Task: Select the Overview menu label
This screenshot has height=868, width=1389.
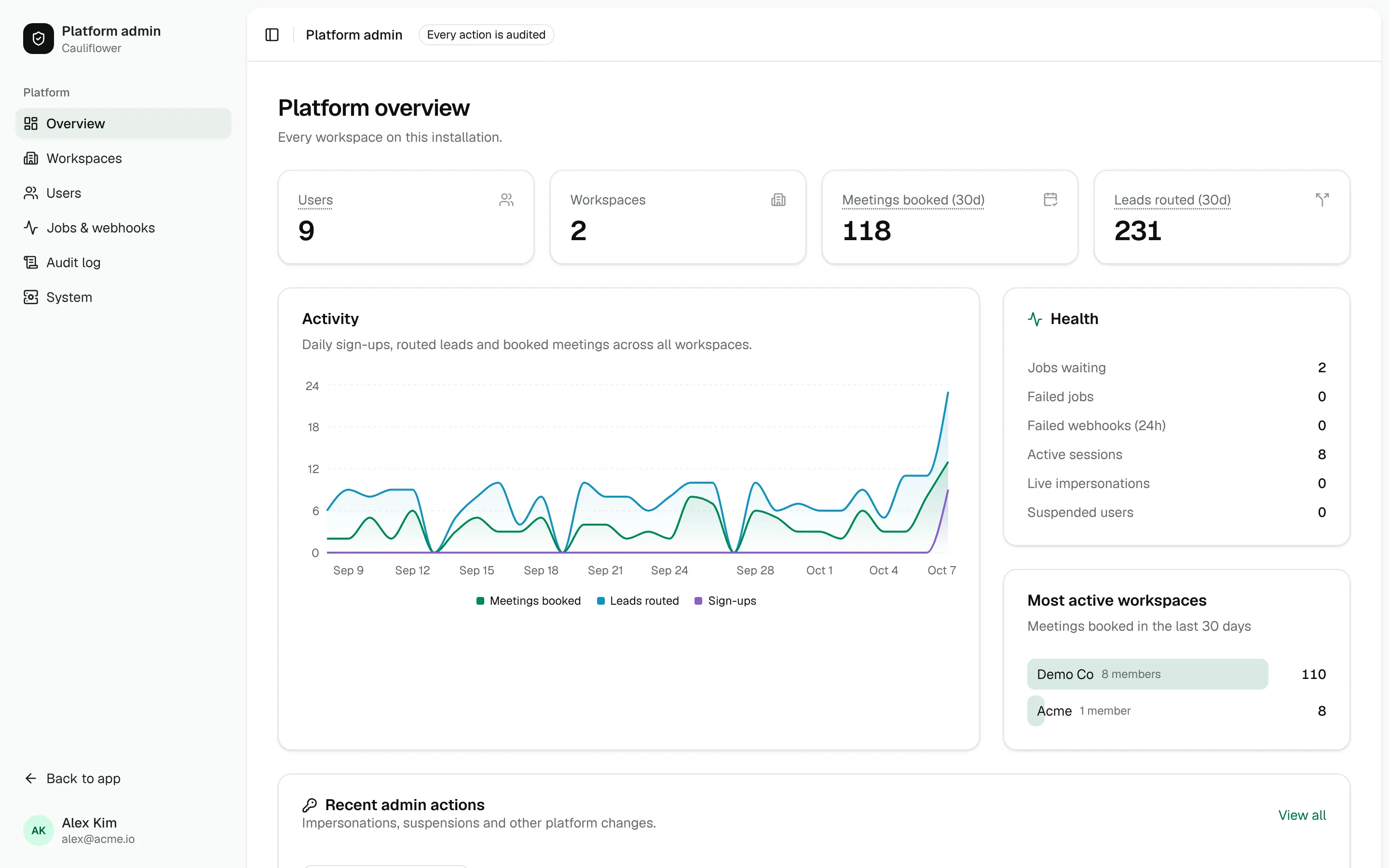Action: pos(75,123)
